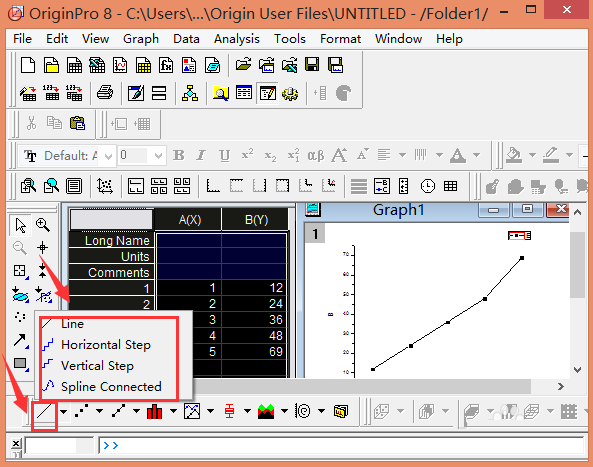Plot a Scatter graph
Image resolution: width=593 pixels, height=467 pixels.
[81, 411]
